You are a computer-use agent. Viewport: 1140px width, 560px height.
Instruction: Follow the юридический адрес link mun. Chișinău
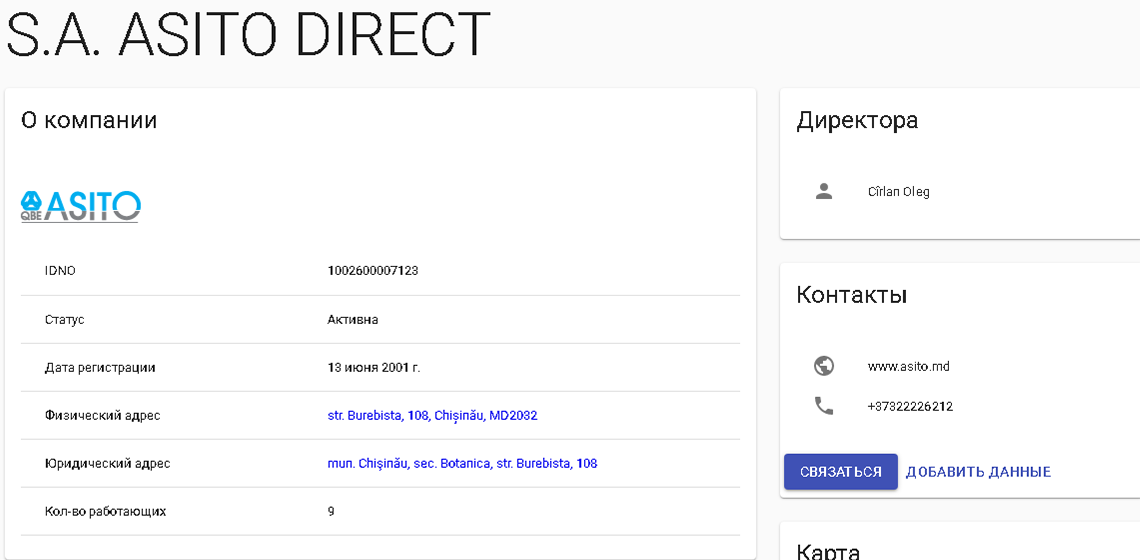click(462, 463)
